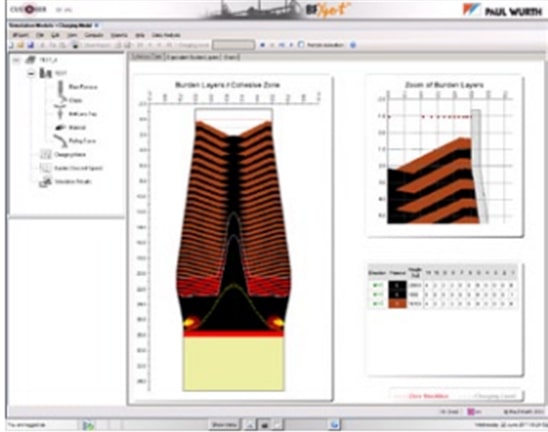Toggle the green check in the second table row
548x432 pixels.
tap(377, 294)
